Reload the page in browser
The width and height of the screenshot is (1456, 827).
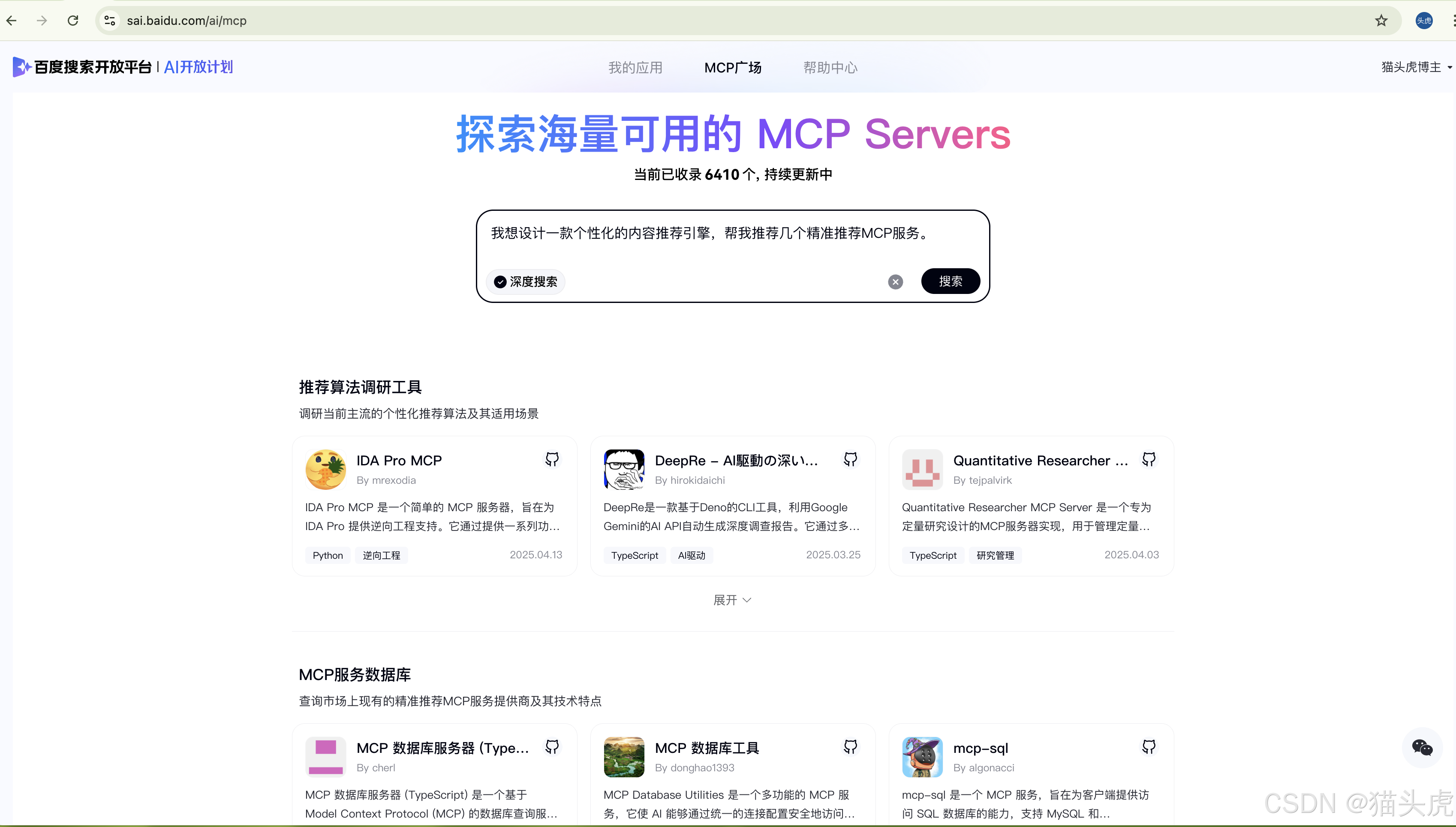(x=73, y=21)
